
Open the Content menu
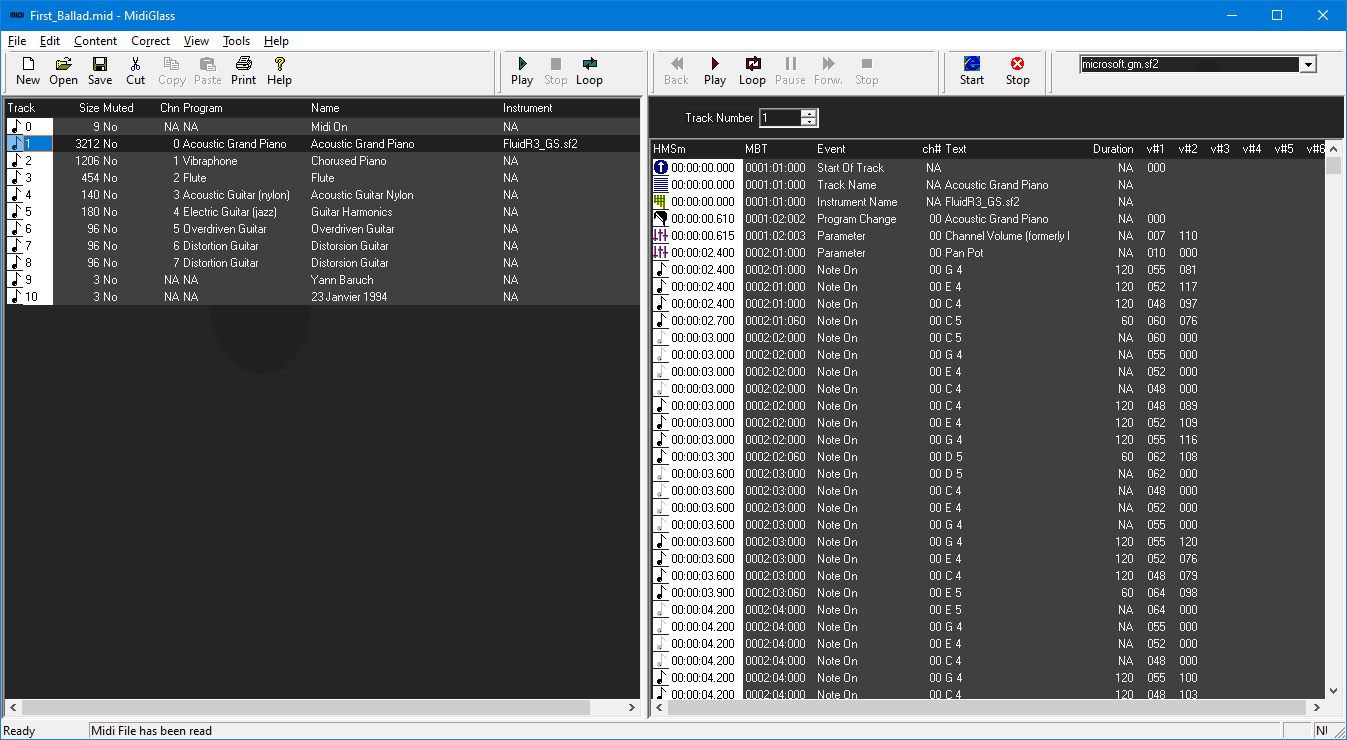coord(95,41)
